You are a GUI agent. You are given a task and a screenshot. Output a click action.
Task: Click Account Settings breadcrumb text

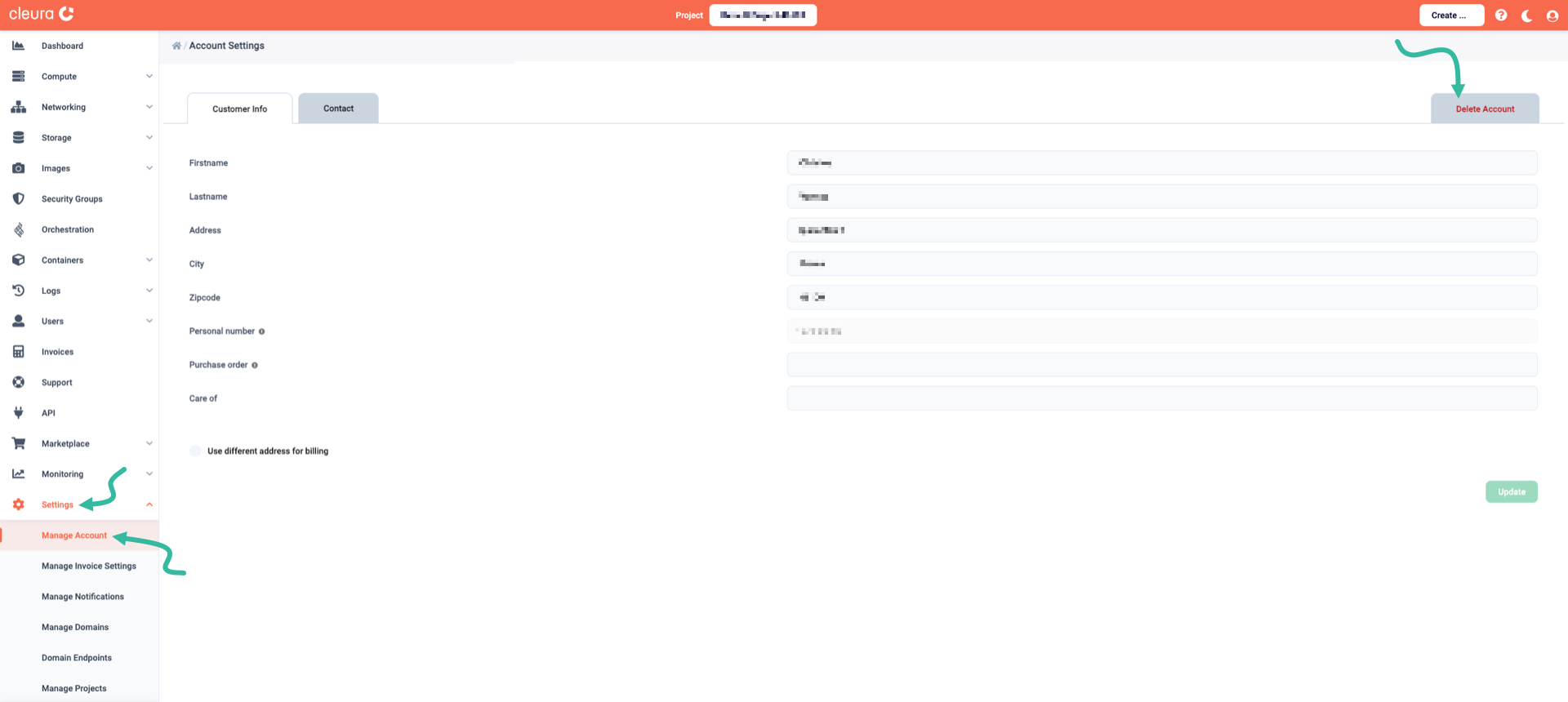[226, 46]
